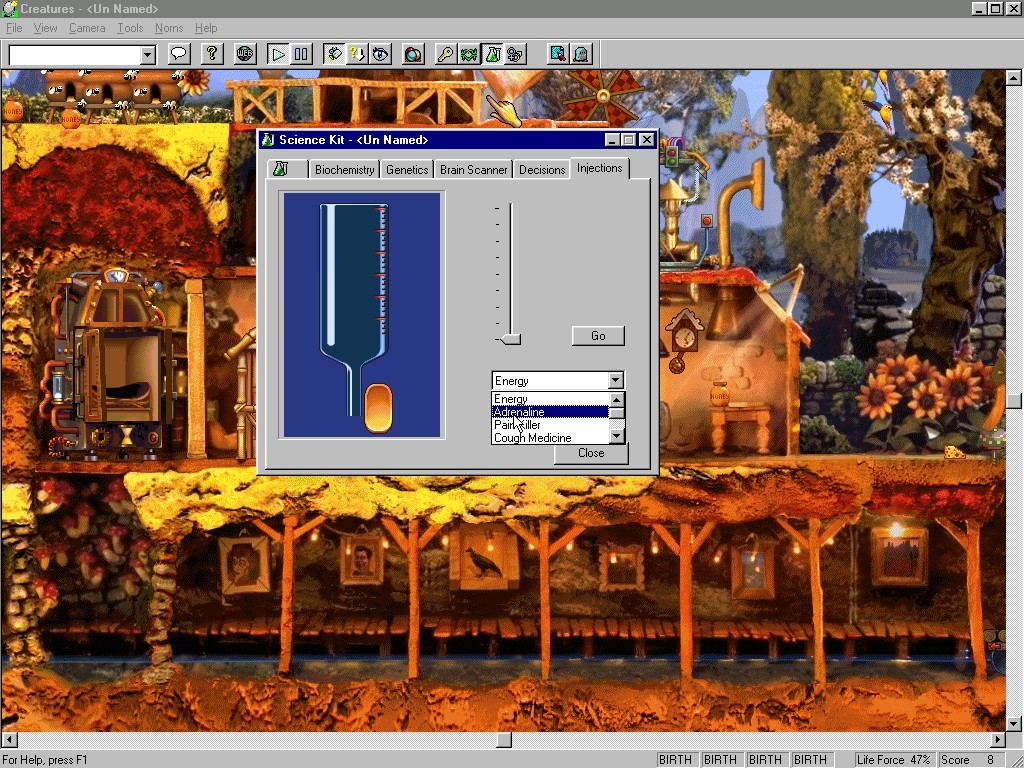Image resolution: width=1024 pixels, height=768 pixels.
Task: Toggle the green frog-like creature toolbar button
Action: (x=469, y=54)
